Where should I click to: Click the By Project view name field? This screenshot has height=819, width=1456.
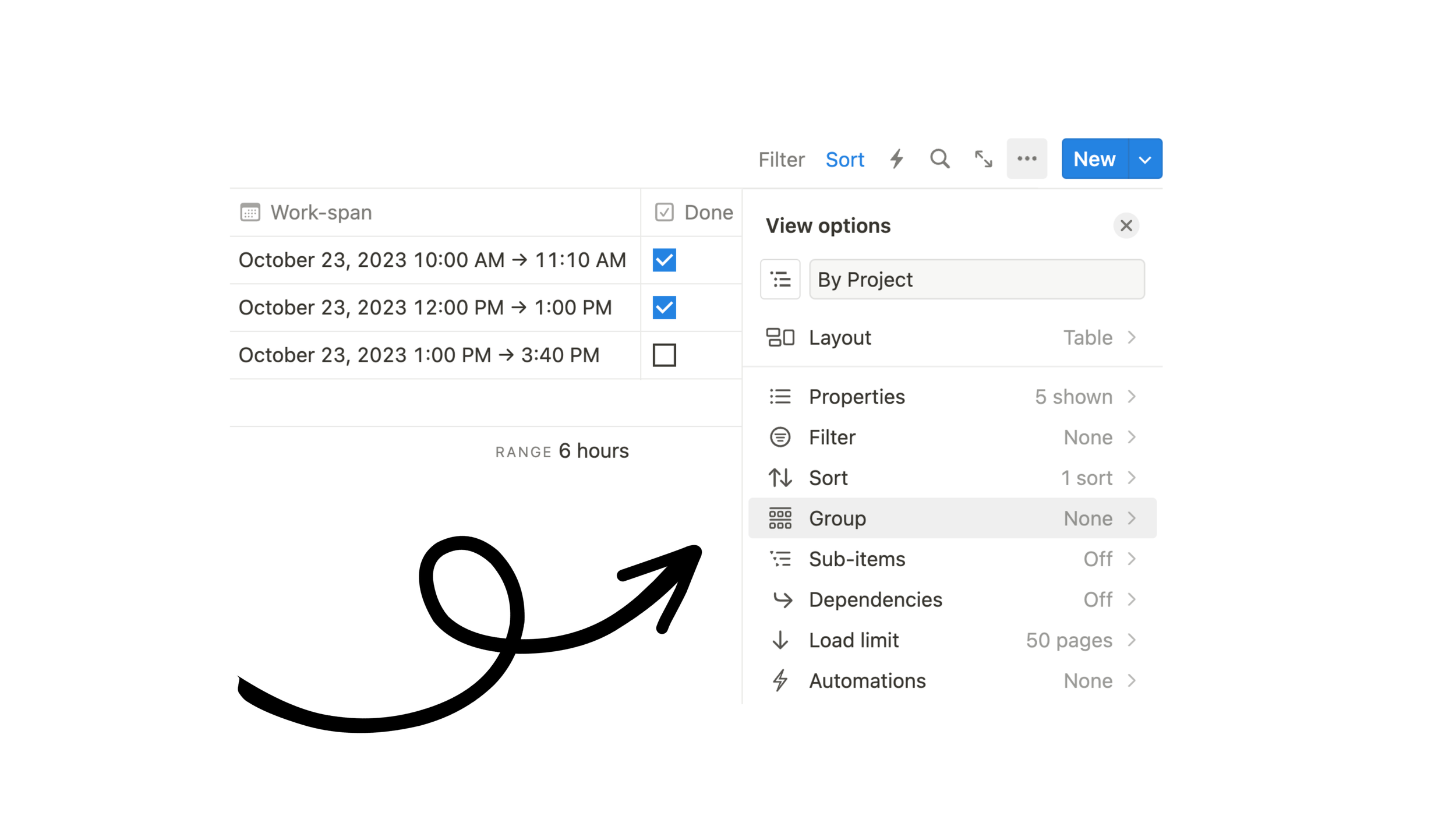[977, 279]
